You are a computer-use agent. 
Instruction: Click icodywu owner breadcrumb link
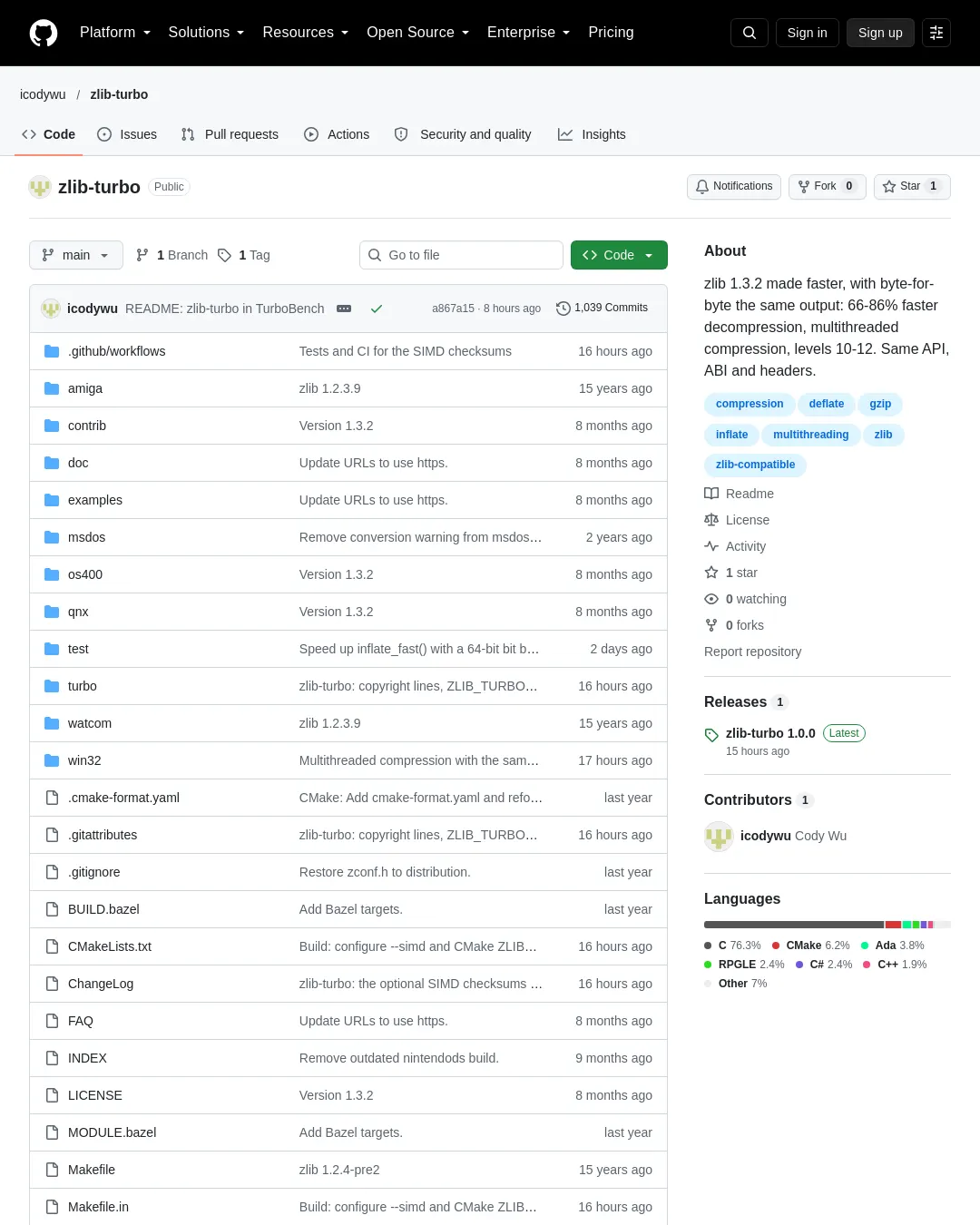click(x=43, y=94)
